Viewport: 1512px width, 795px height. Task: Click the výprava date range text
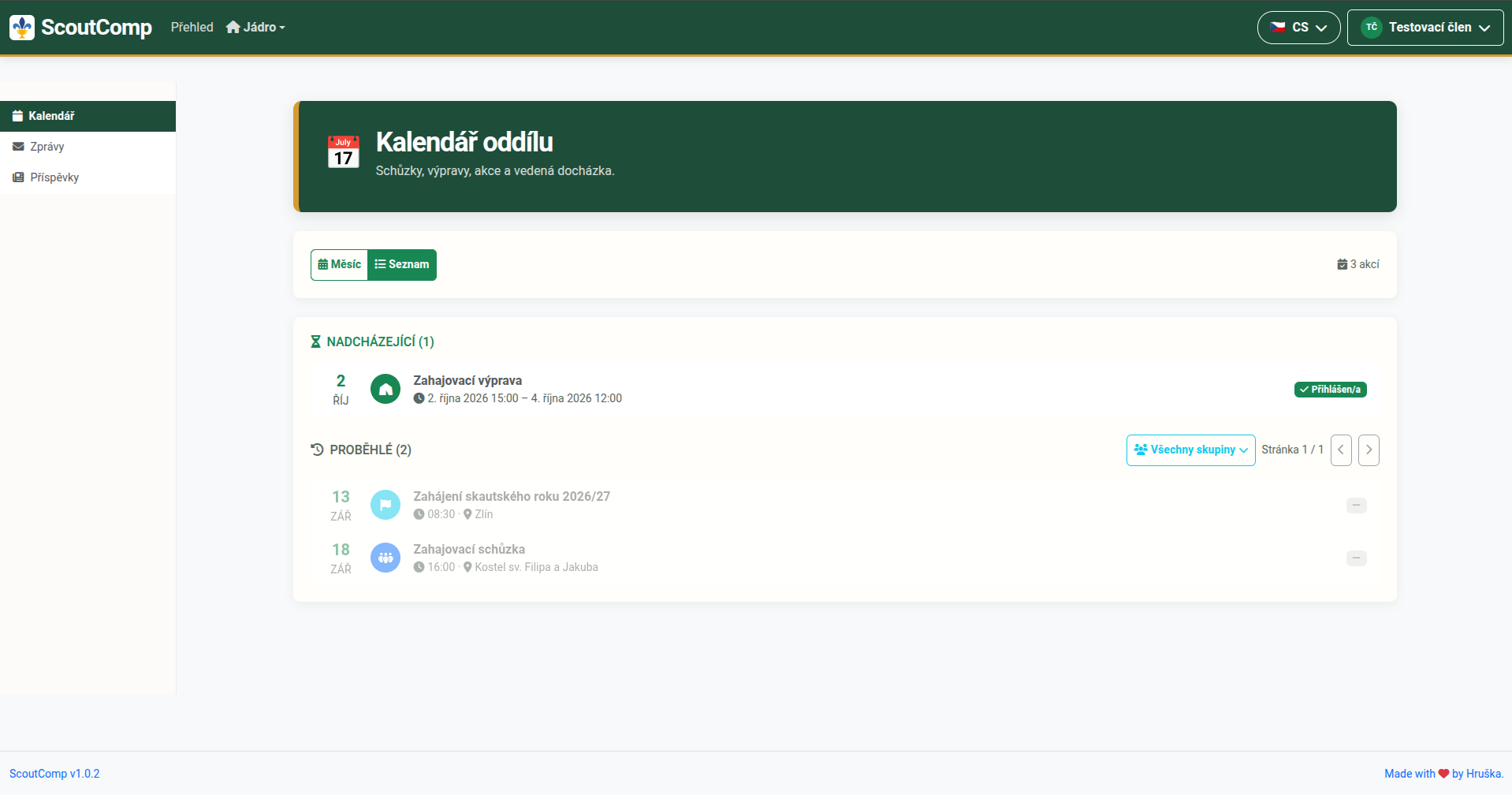(x=524, y=398)
